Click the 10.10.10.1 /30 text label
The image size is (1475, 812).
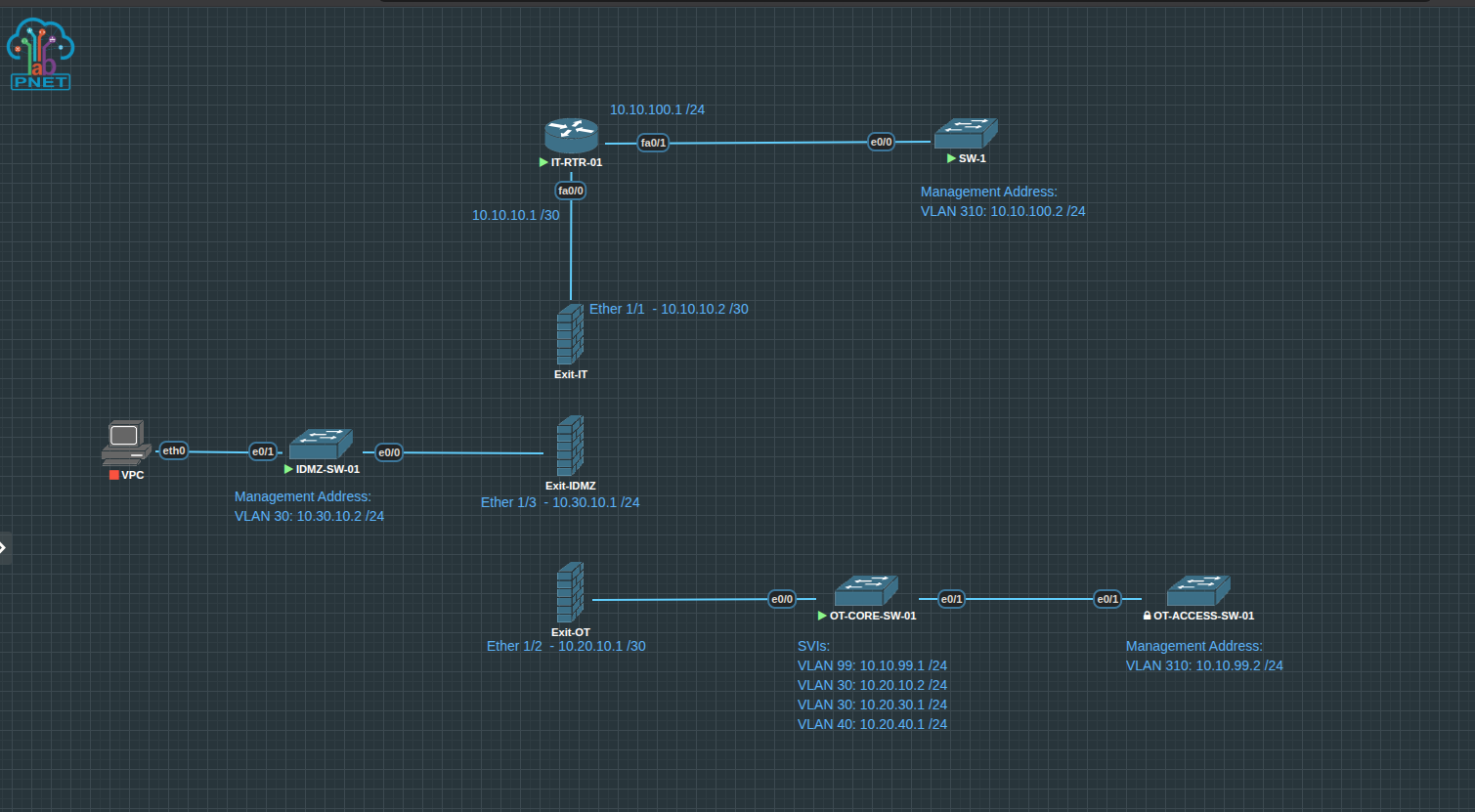tap(516, 215)
